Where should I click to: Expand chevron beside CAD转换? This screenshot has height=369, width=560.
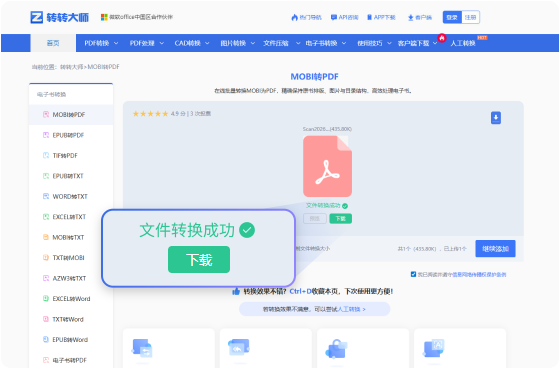[x=207, y=43]
